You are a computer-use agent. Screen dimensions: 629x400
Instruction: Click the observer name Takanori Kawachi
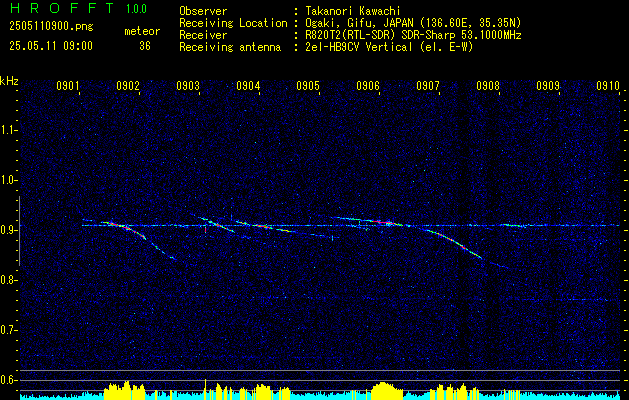[353, 11]
